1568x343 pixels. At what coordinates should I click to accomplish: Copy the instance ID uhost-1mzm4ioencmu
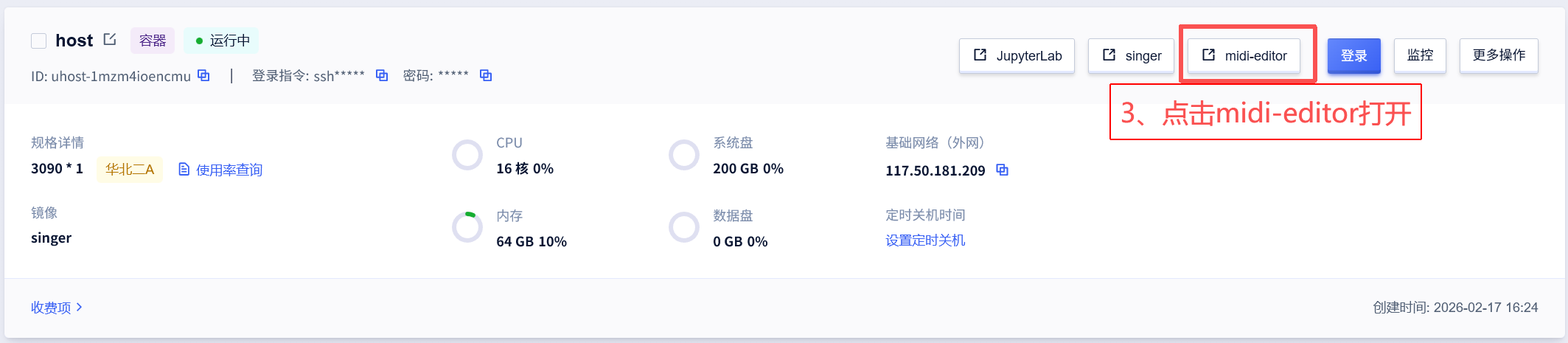coord(204,75)
